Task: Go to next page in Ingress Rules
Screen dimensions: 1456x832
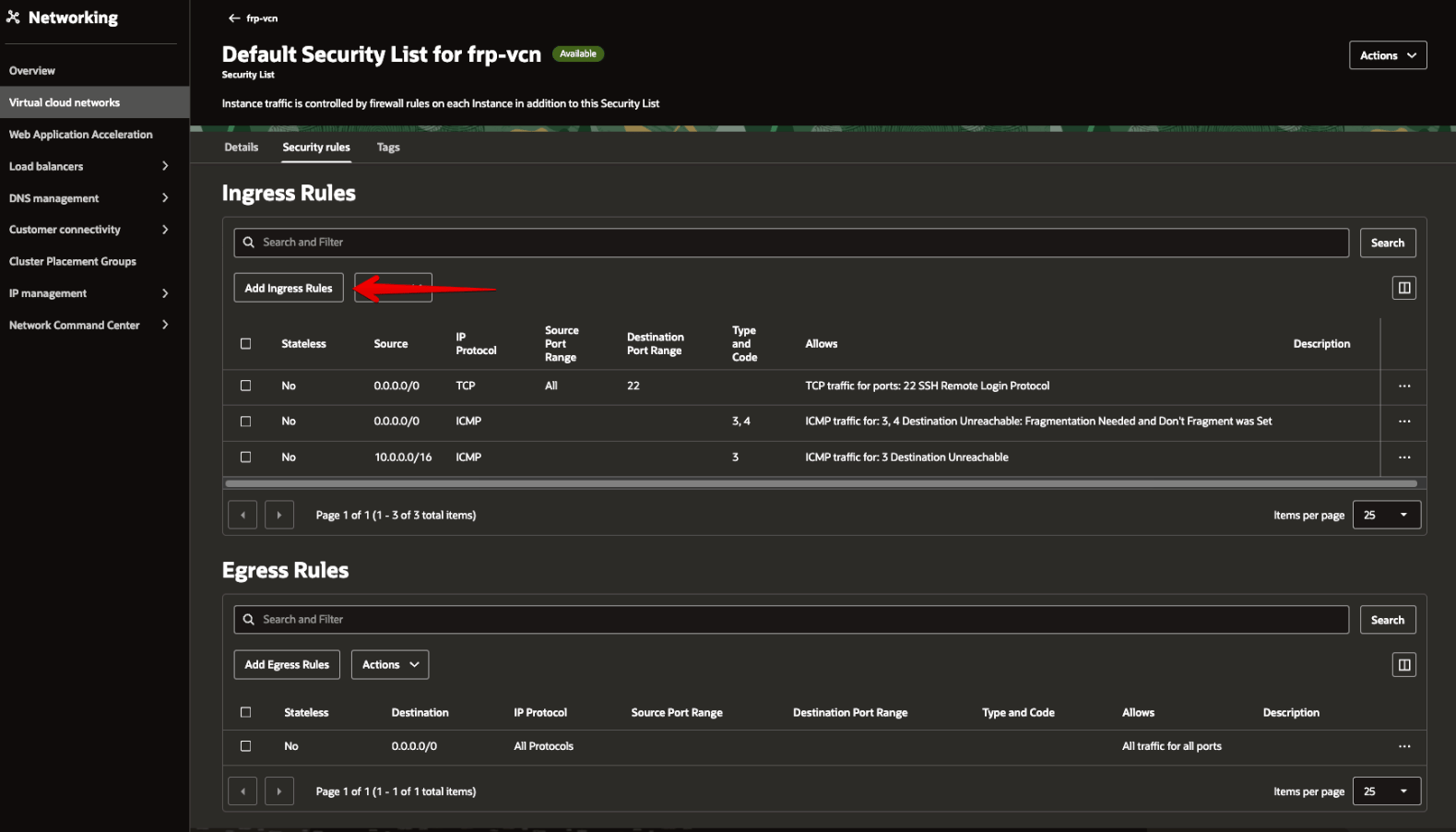Action: coord(279,515)
